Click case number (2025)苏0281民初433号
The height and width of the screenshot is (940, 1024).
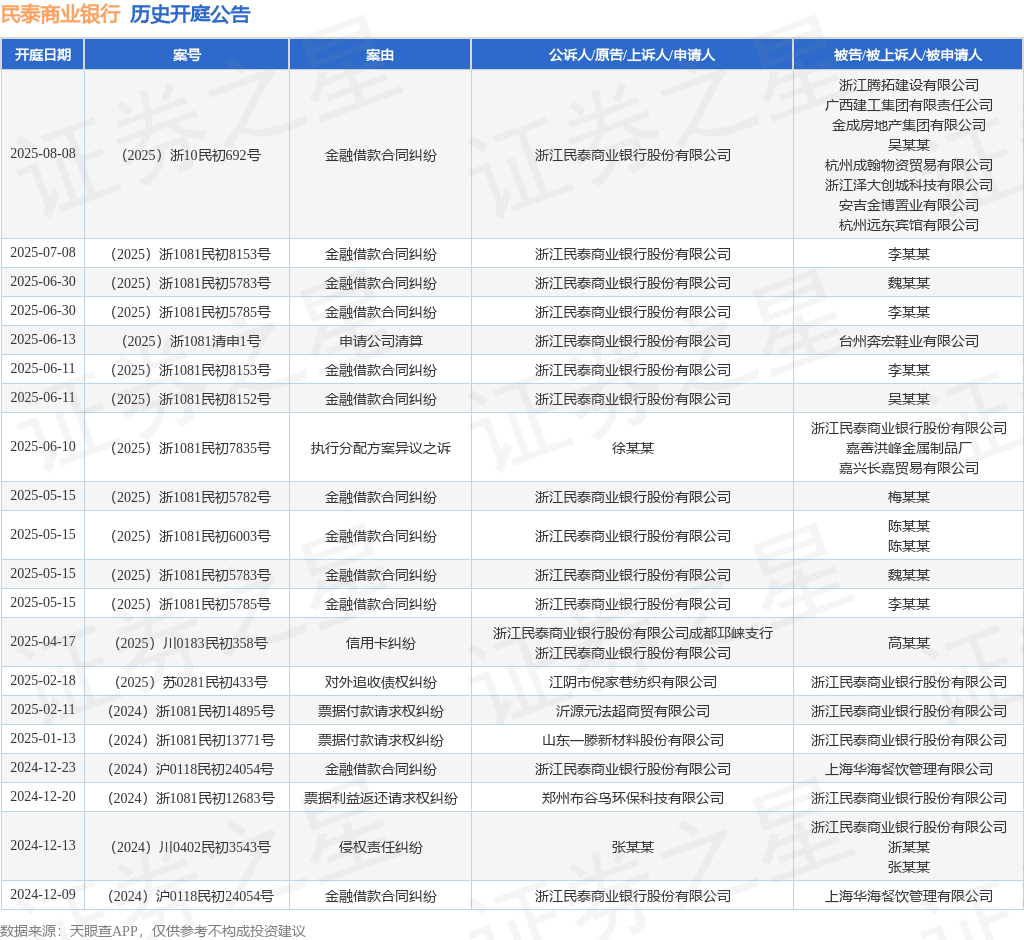191,682
